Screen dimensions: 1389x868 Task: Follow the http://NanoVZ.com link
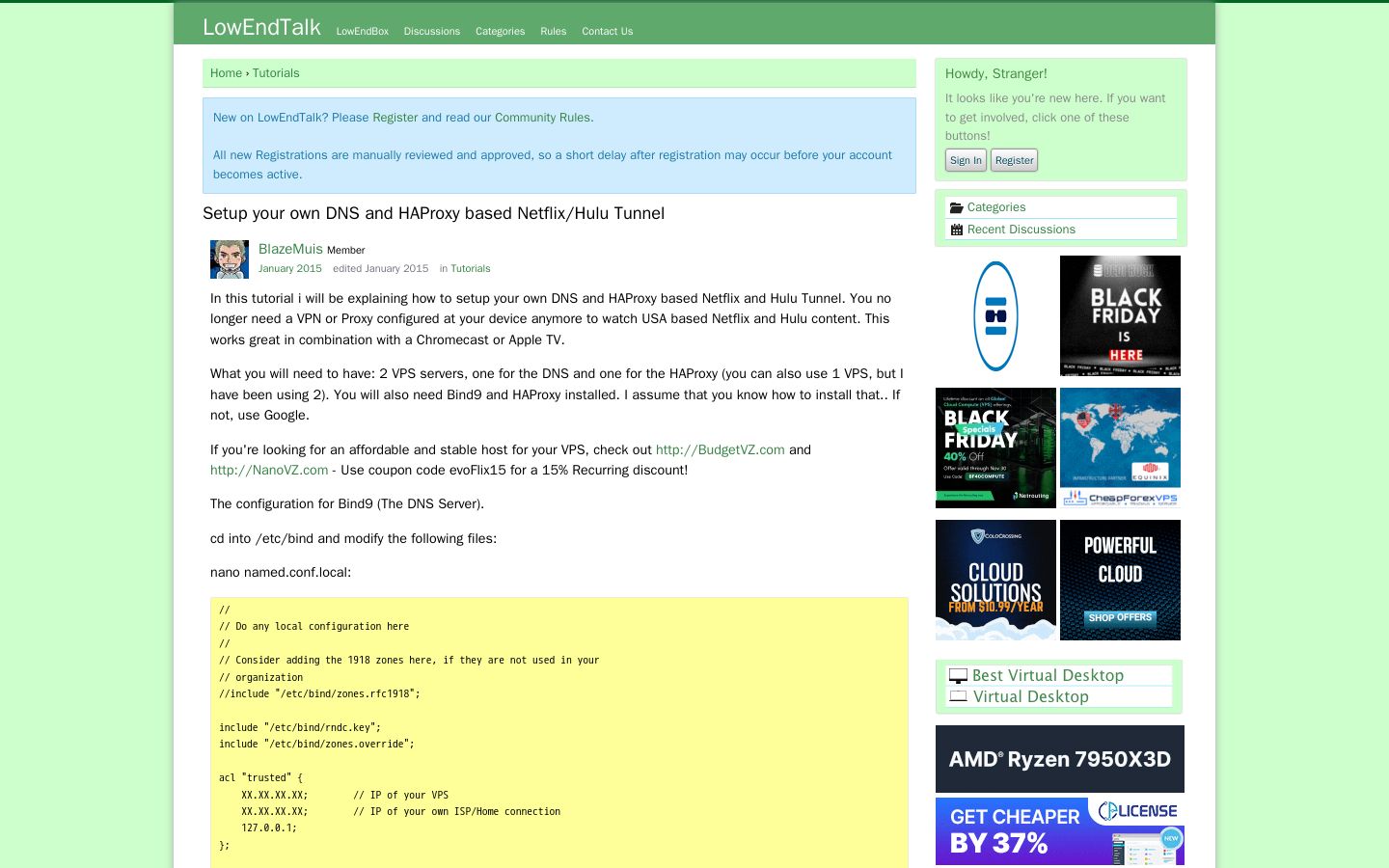pyautogui.click(x=269, y=471)
